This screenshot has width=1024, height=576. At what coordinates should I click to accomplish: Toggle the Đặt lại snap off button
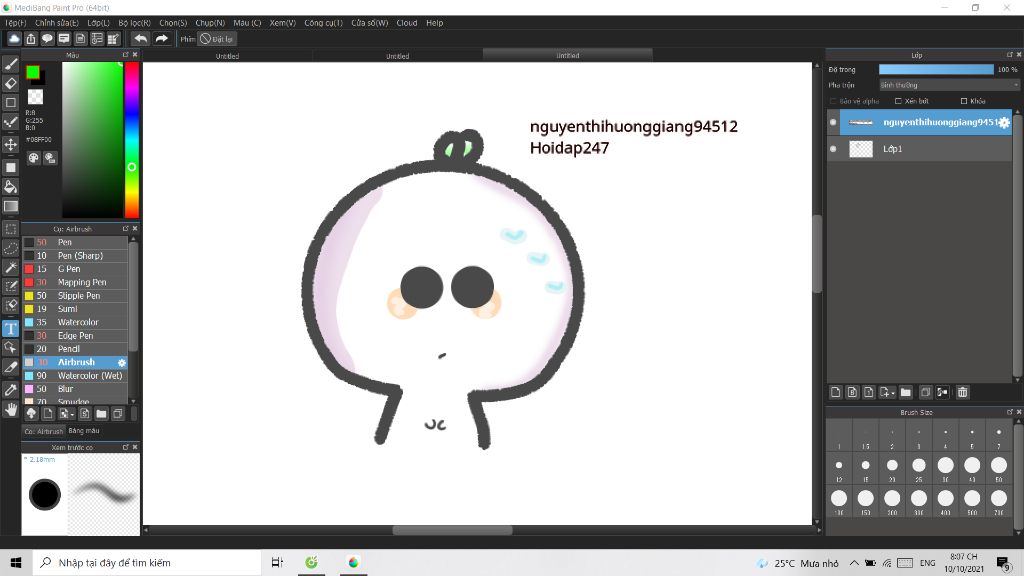[216, 39]
